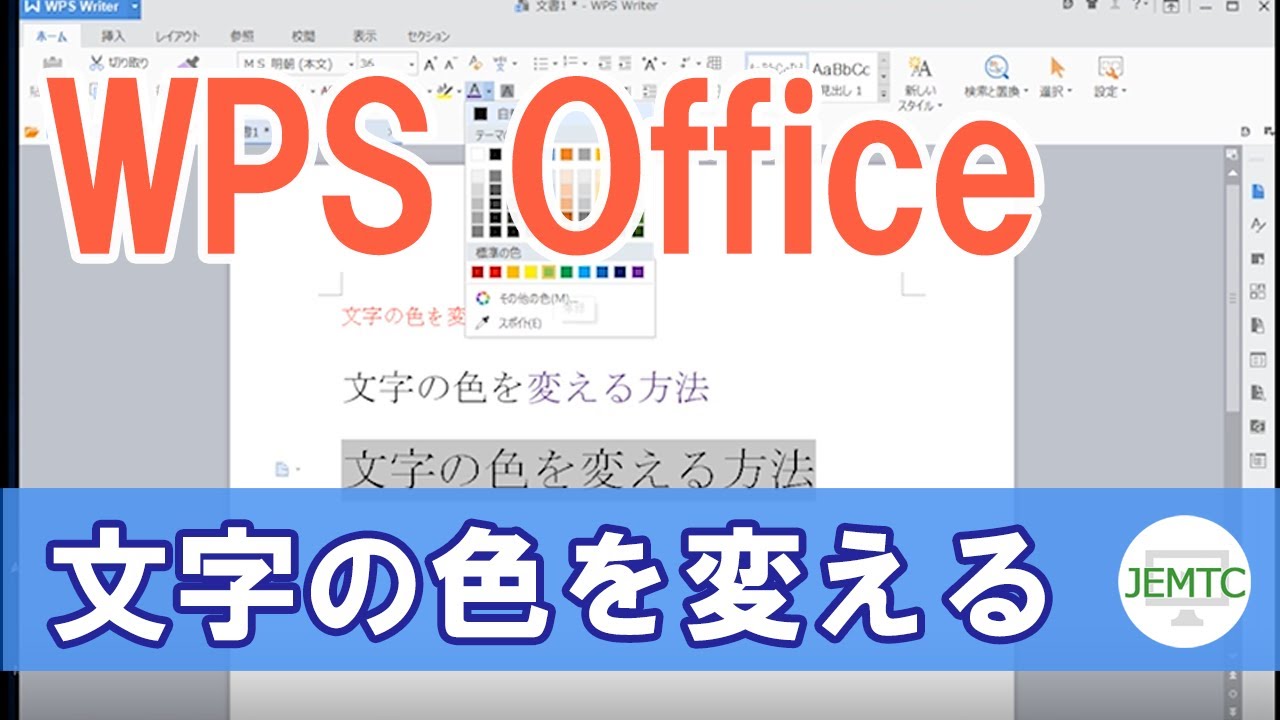1280x720 pixels.
Task: Click the Increase Indent icon
Action: 625,63
